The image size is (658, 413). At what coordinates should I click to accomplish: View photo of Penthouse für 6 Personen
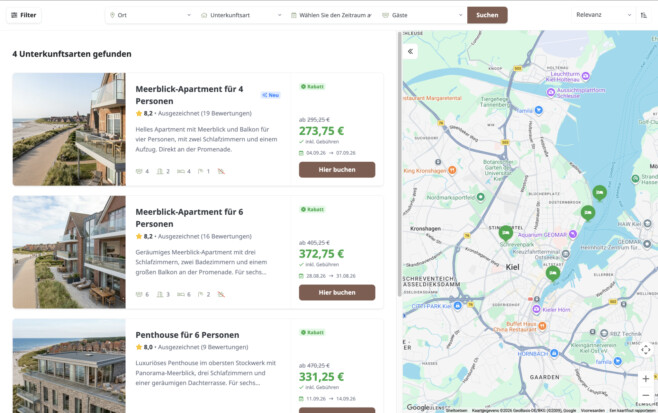point(69,366)
